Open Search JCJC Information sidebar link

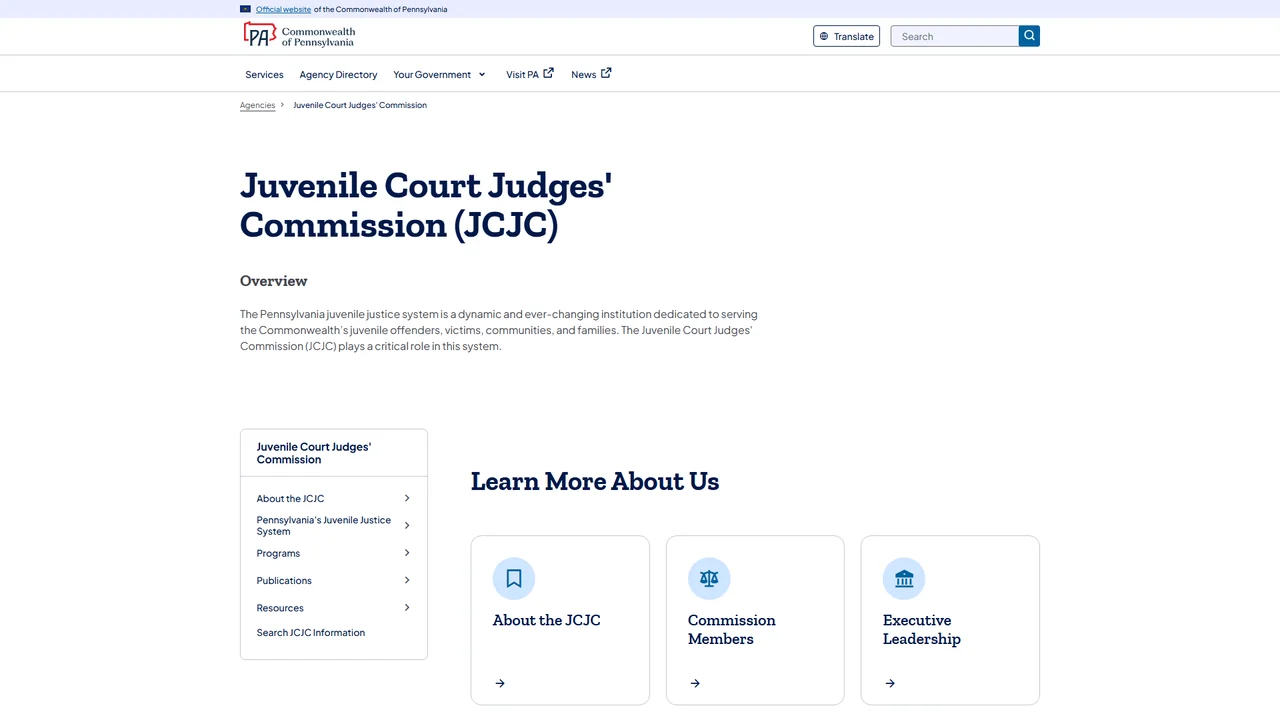[310, 633]
